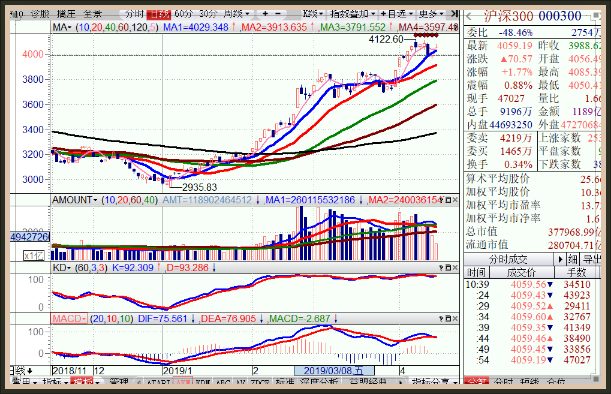Image resolution: width=611 pixels, height=394 pixels.
Task: Maximize the AMOUNT panel via square icon
Action: [448, 200]
